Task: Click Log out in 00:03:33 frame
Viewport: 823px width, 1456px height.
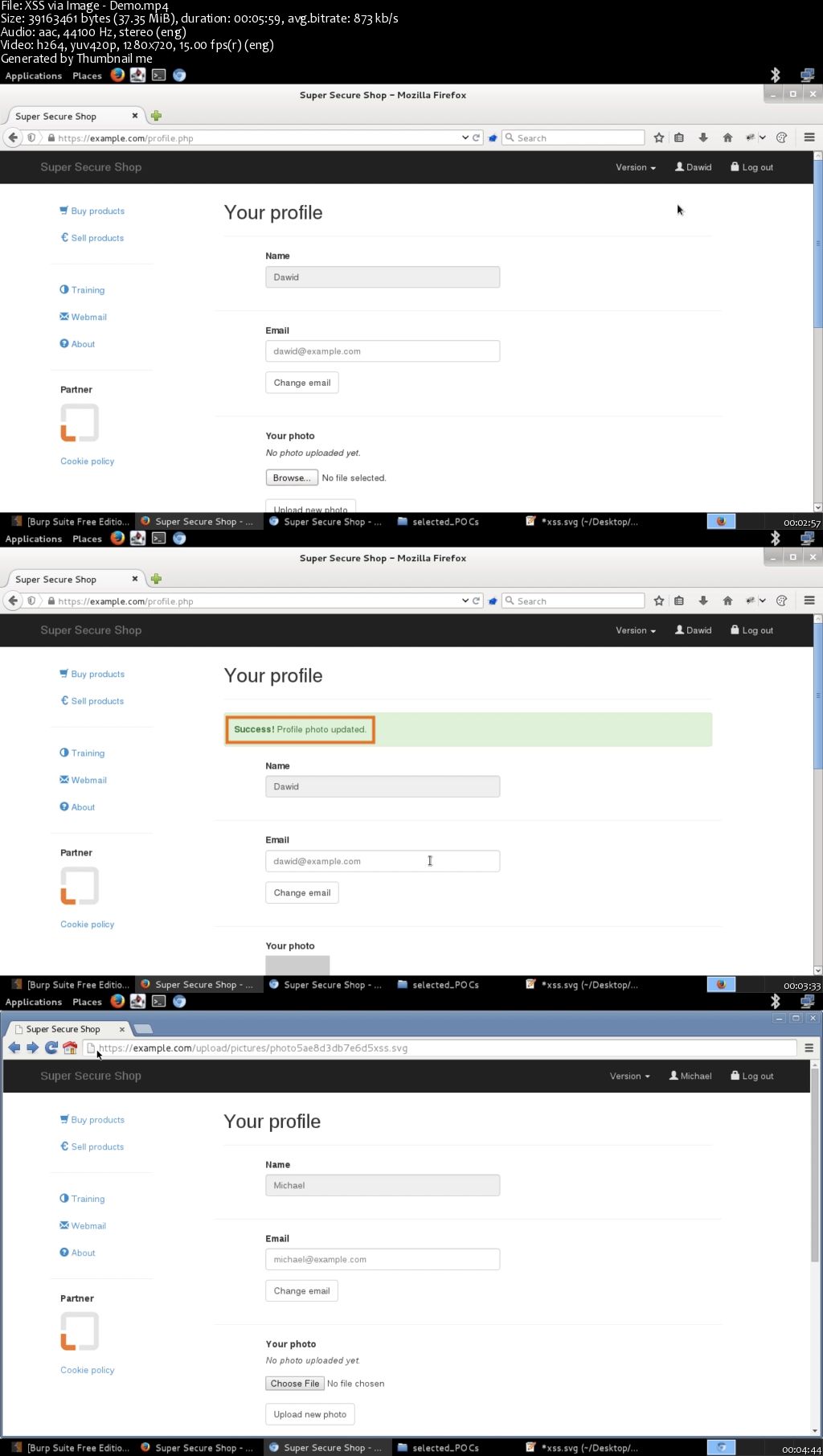Action: tap(751, 630)
